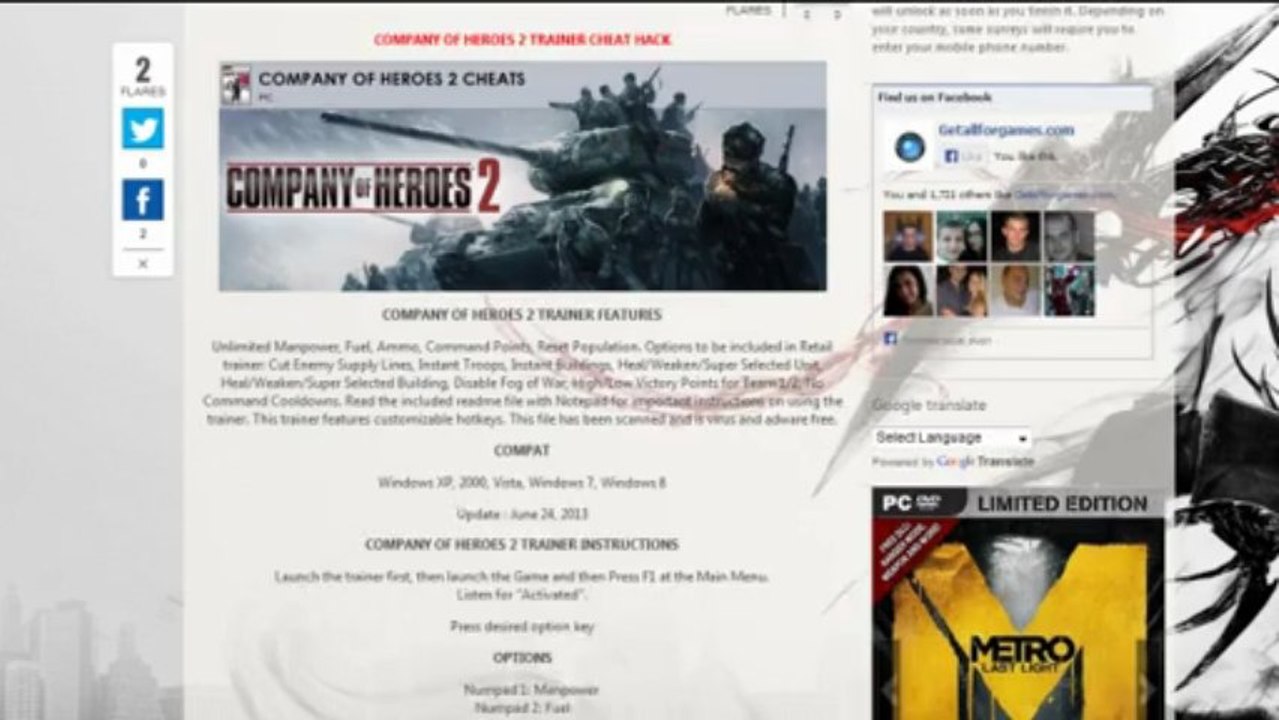
Task: Click the Facebook Like button
Action: (963, 156)
